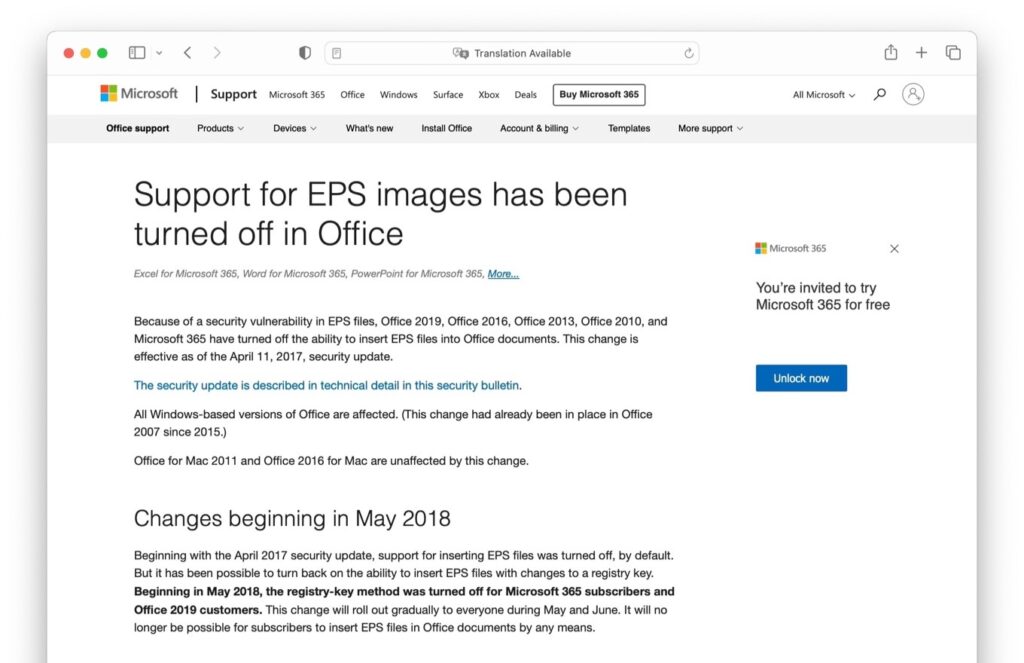Reload the page with the refresh icon
This screenshot has height=663, width=1024.
[x=689, y=53]
